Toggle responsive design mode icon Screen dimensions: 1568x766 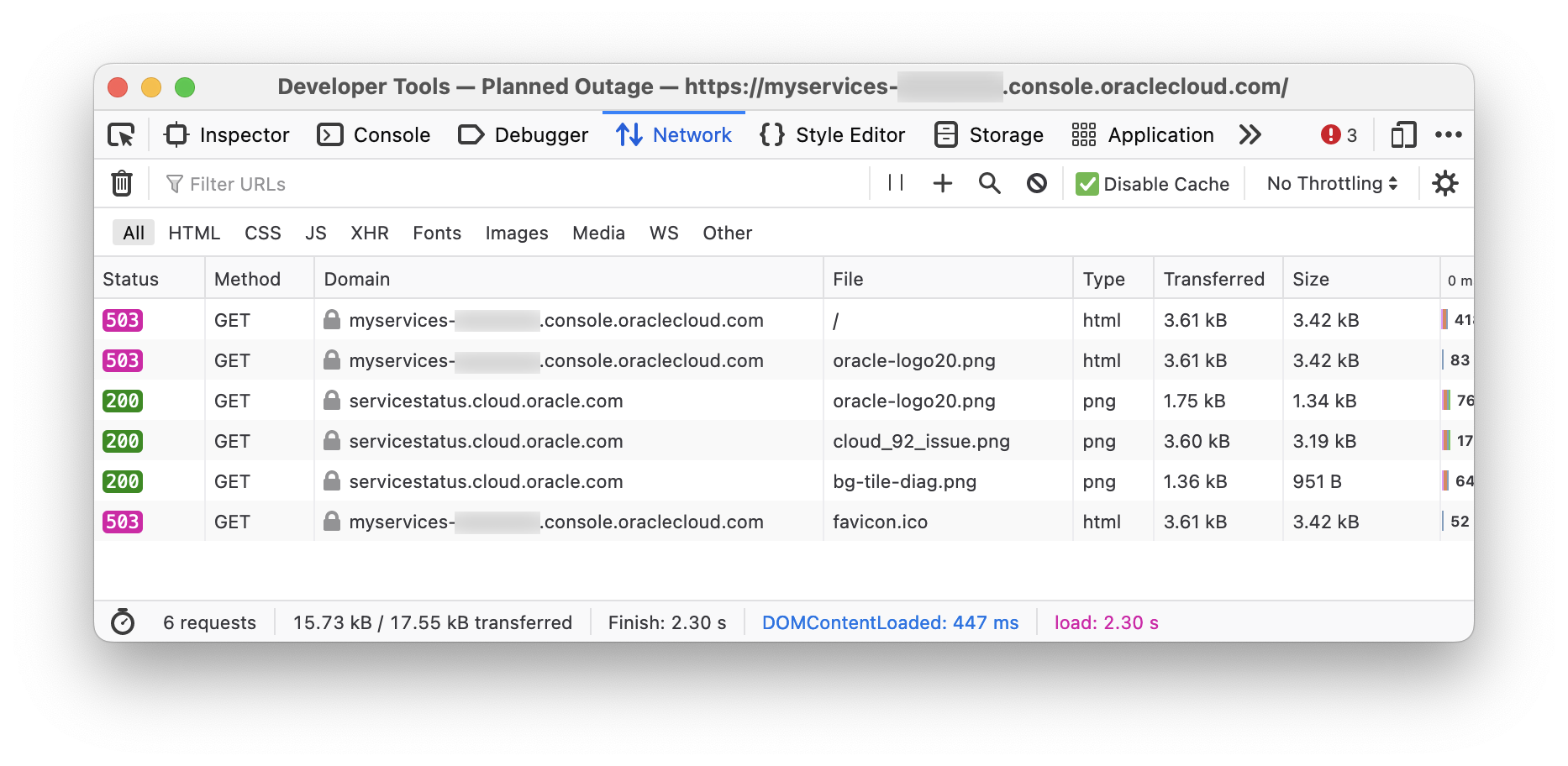[x=1403, y=135]
